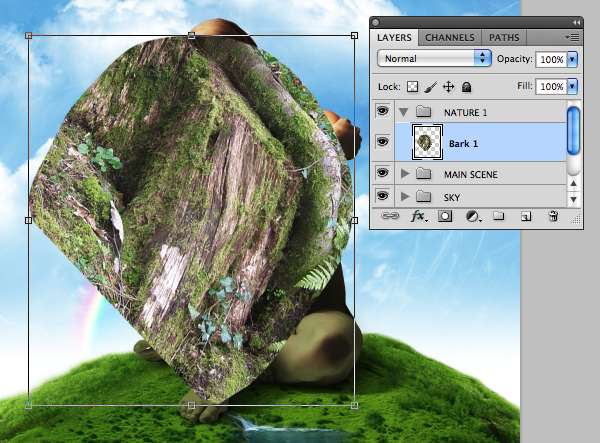Screen dimensions: 600x443
Task: Click the SKY folder icon
Action: coord(423,197)
